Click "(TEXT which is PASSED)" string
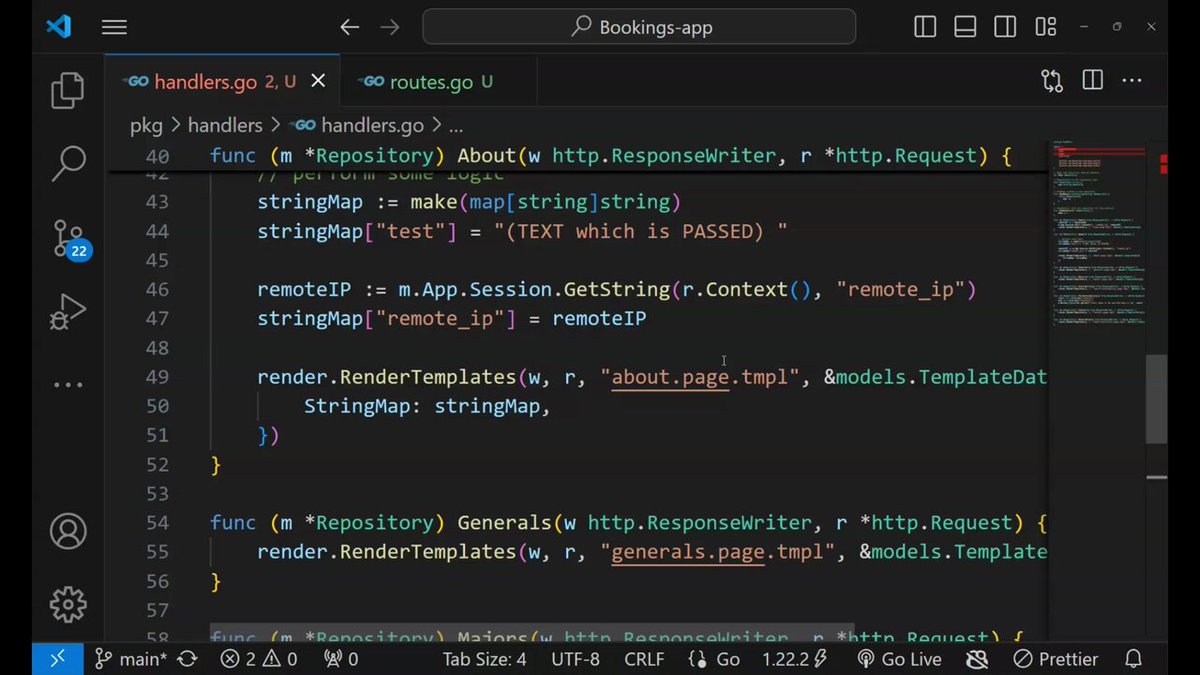The width and height of the screenshot is (1200, 675). (641, 232)
